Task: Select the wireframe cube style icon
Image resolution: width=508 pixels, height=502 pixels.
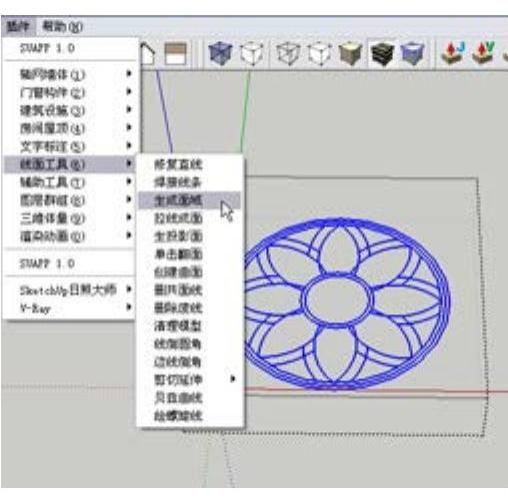Action: click(x=288, y=54)
